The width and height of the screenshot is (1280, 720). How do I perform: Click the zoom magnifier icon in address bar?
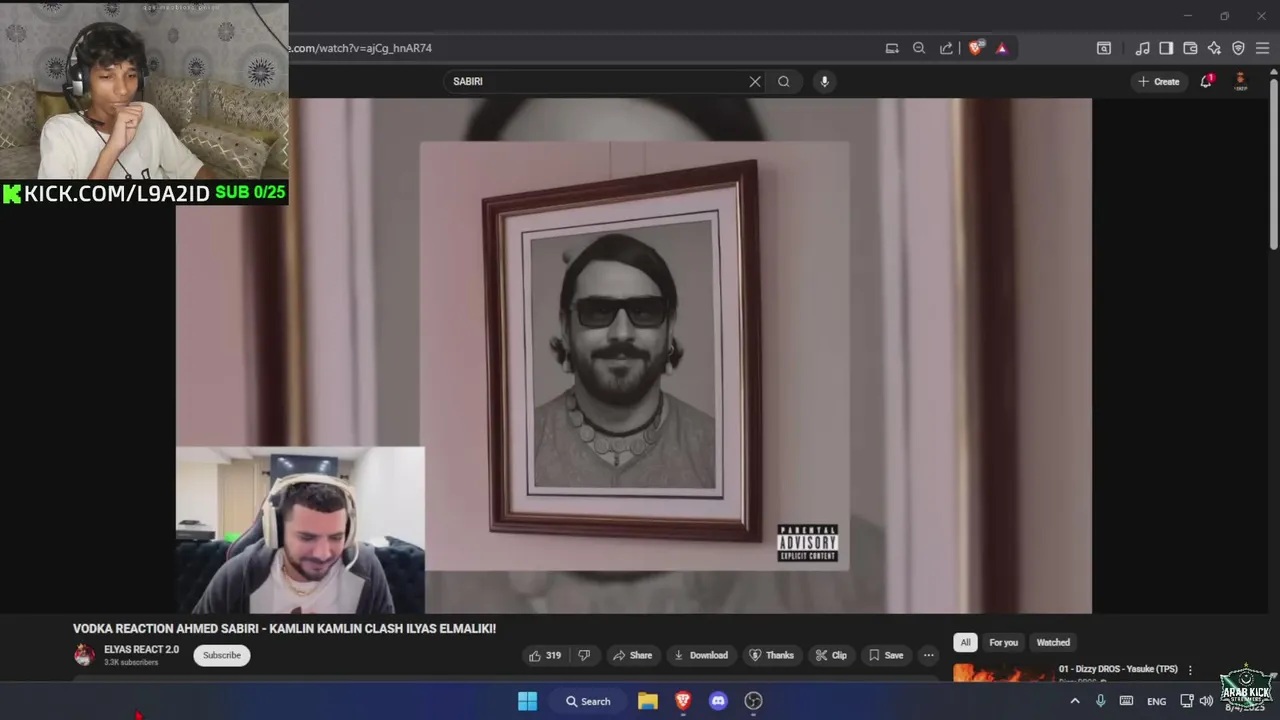point(919,48)
